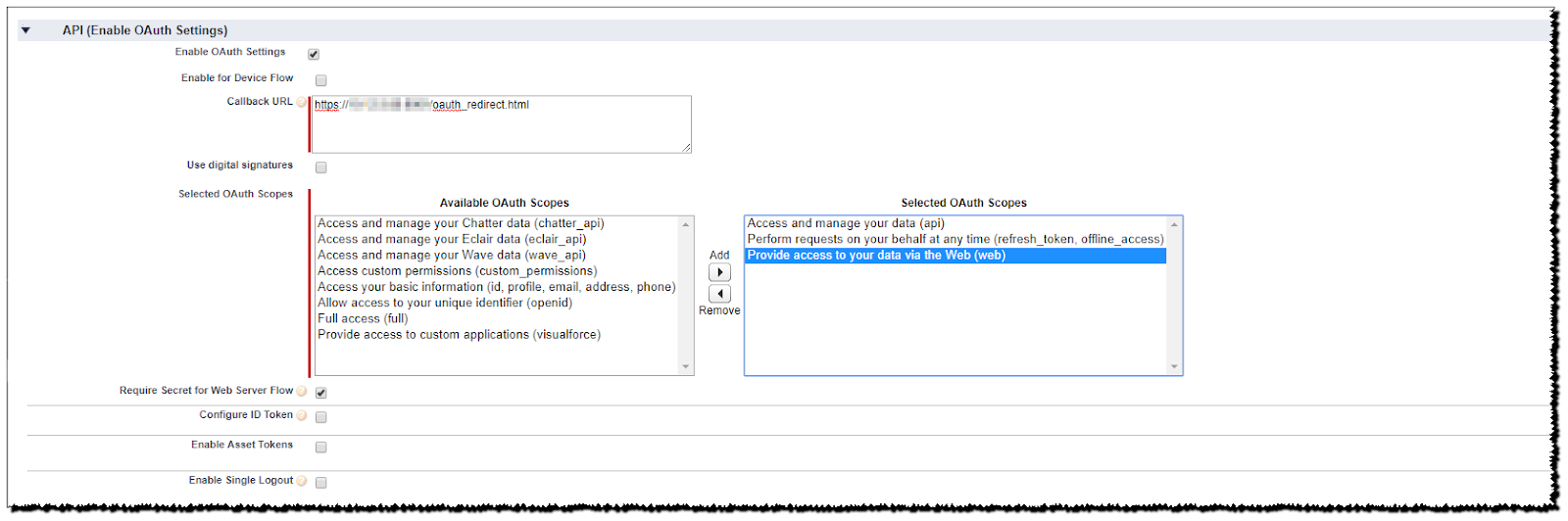Check Enable Asset Tokens checkbox
The width and height of the screenshot is (1568, 521).
click(x=320, y=448)
